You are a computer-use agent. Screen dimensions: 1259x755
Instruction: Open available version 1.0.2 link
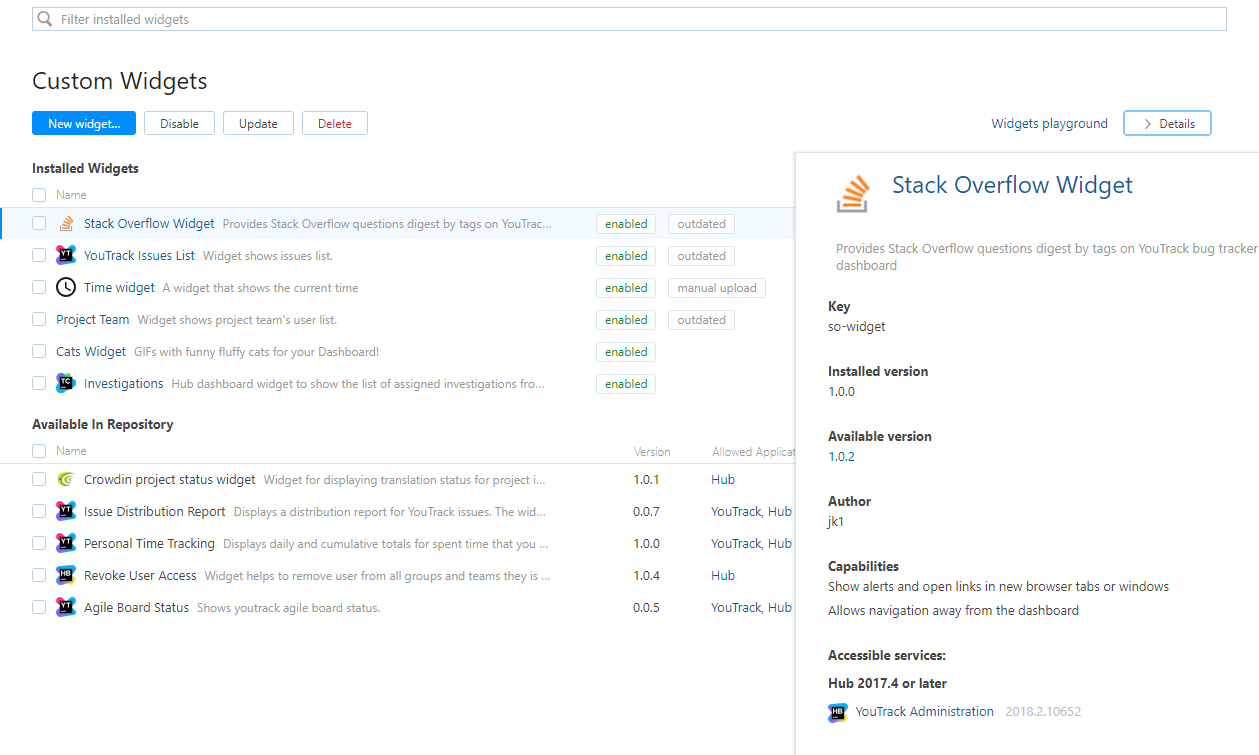coord(841,457)
